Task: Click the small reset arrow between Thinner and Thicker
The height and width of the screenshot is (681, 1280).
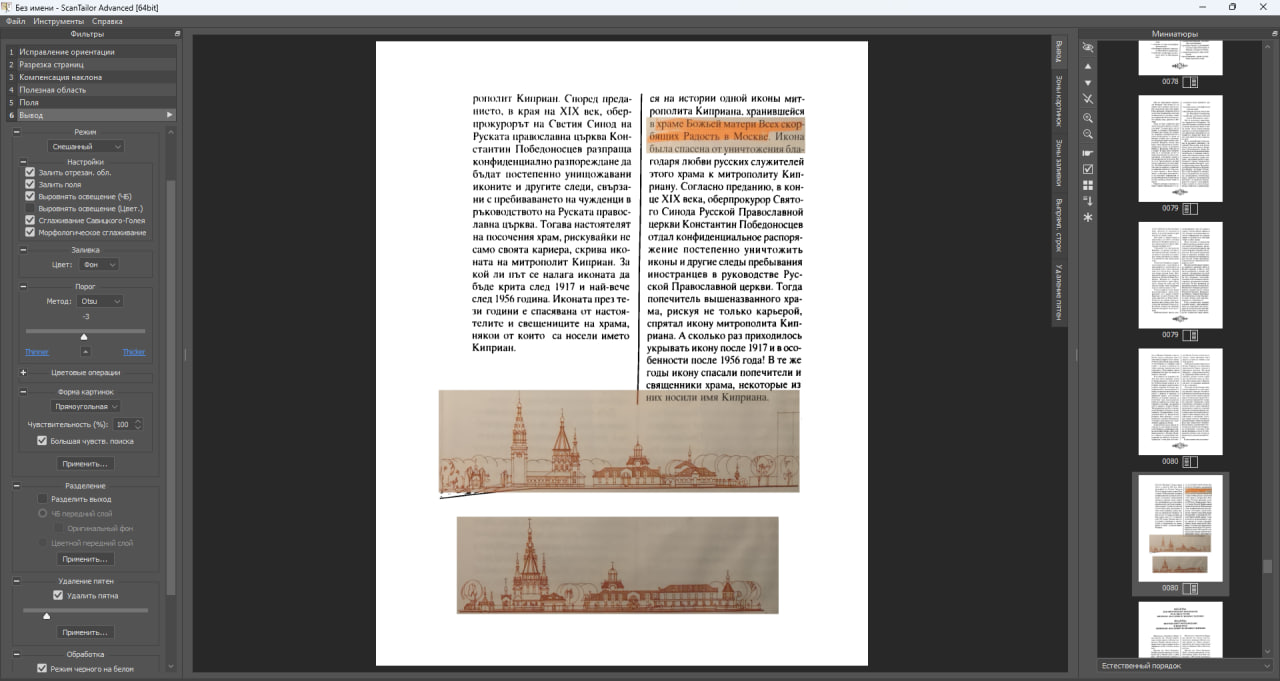Action: point(85,352)
